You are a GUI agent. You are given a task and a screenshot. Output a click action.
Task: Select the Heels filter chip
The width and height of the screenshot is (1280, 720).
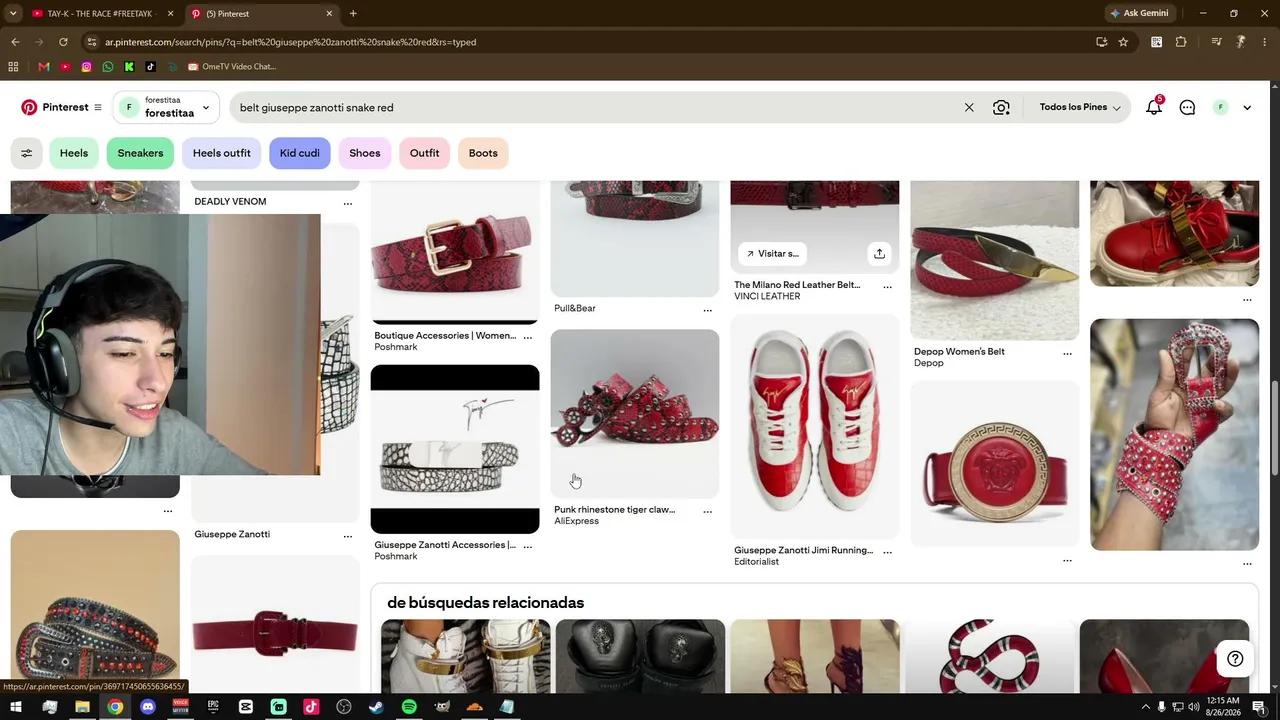tap(74, 153)
